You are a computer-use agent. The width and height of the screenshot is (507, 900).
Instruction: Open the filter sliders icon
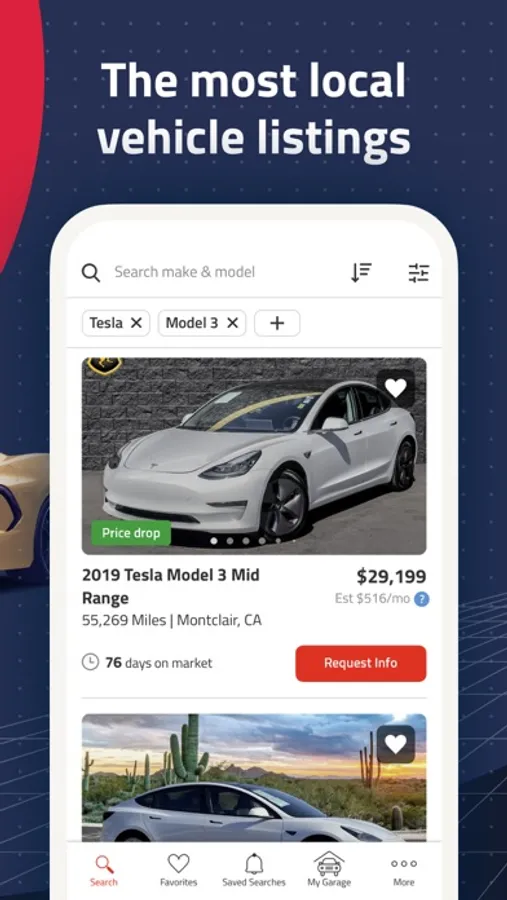pyautogui.click(x=419, y=273)
